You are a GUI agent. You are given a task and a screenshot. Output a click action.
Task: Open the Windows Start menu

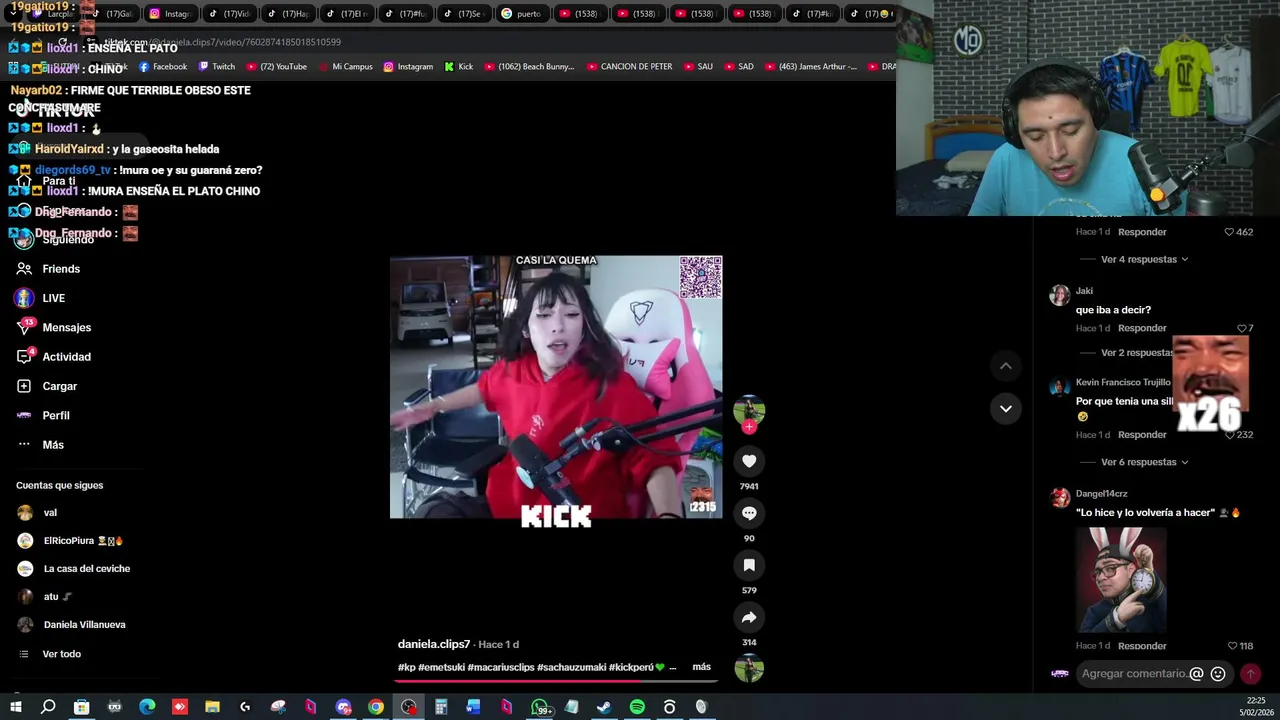pyautogui.click(x=16, y=707)
